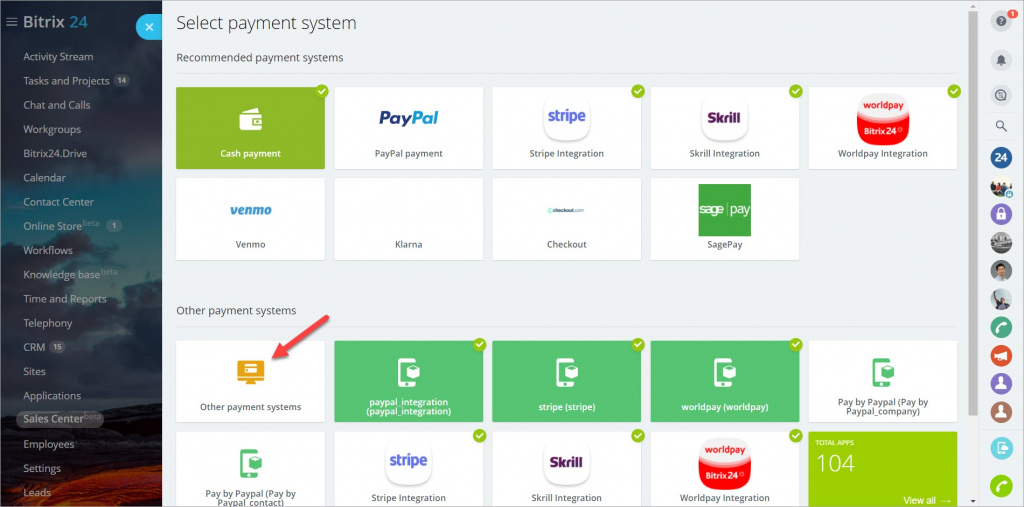Select the Cash payment tile
Viewport: 1024px width, 507px height.
(x=250, y=128)
